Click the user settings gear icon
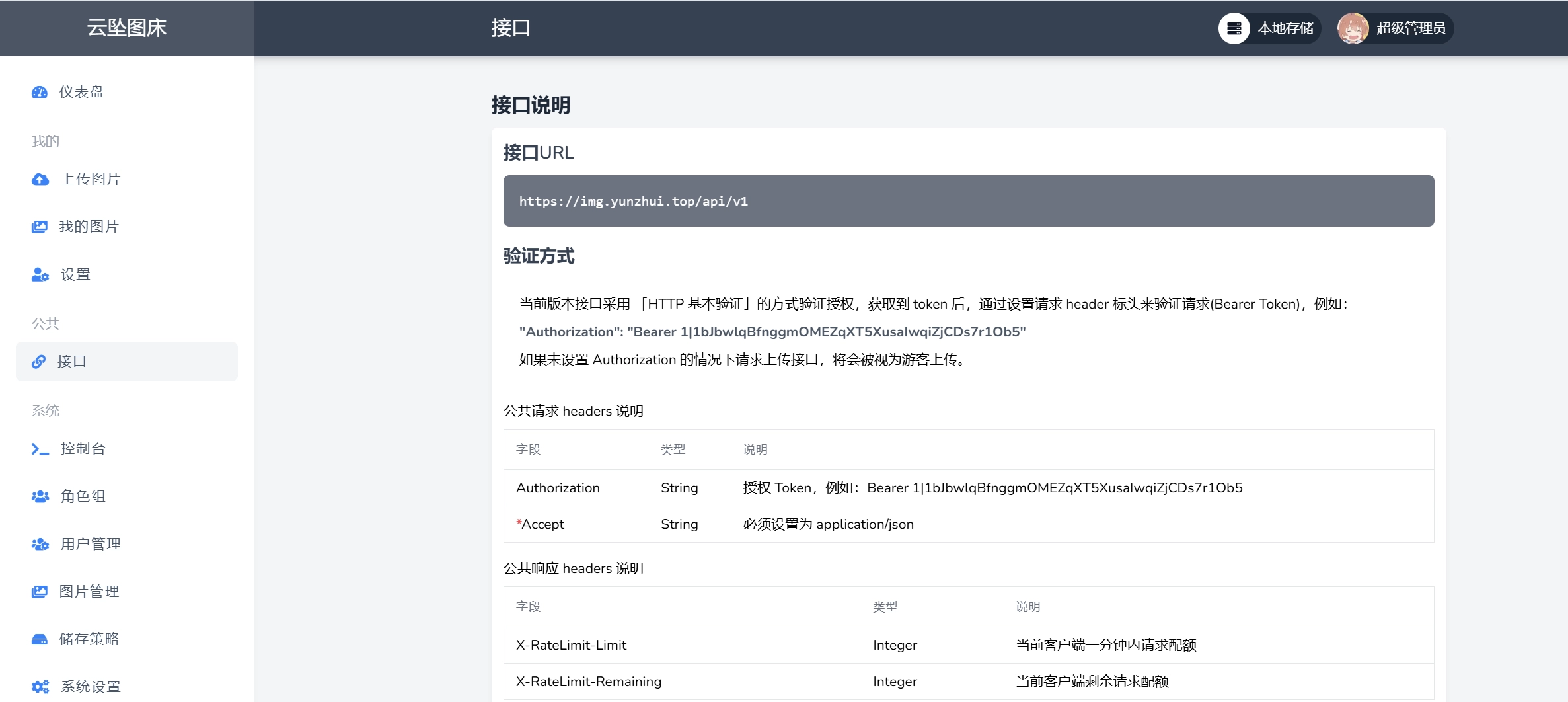 [40, 274]
